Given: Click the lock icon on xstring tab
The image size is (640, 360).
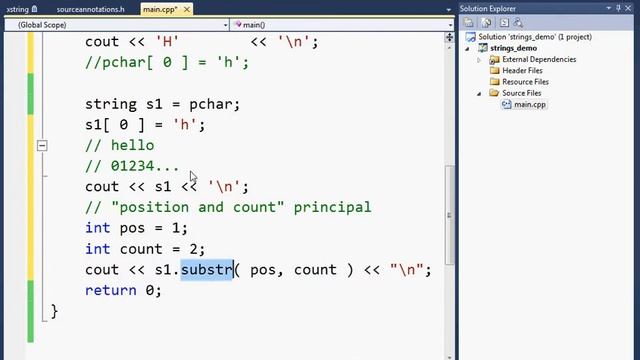Looking at the screenshot, I should pos(34,9).
